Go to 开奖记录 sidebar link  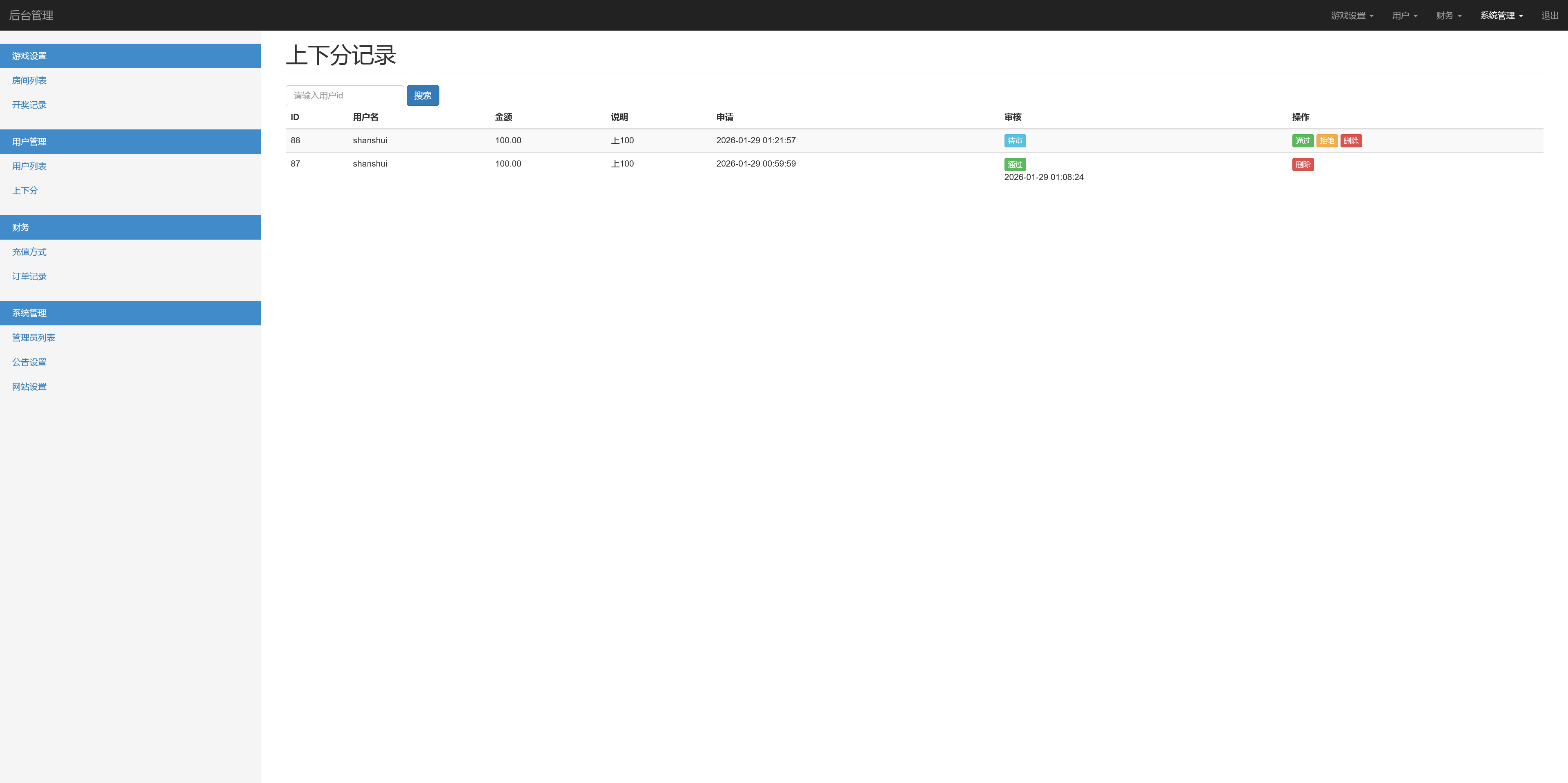29,105
